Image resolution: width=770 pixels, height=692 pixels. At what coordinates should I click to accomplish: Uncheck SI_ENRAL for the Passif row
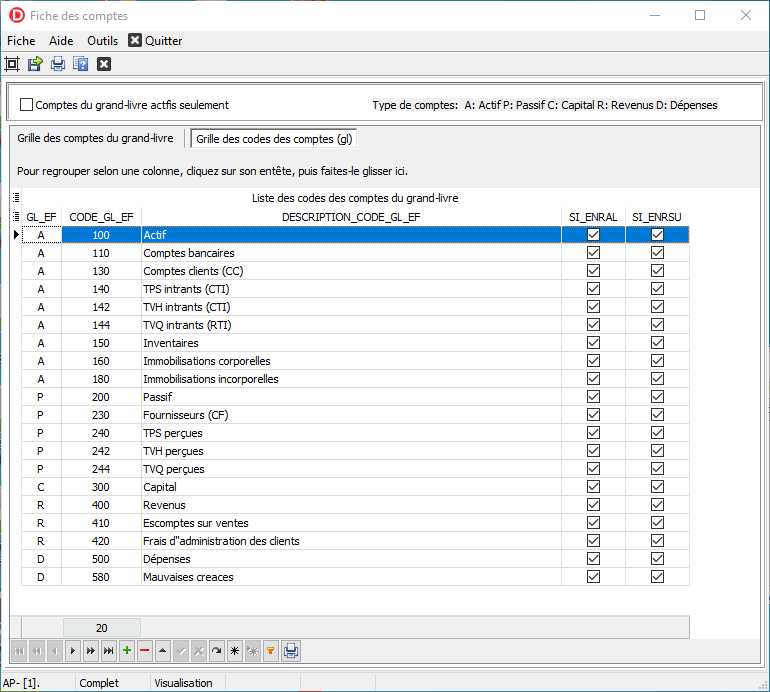tap(593, 397)
